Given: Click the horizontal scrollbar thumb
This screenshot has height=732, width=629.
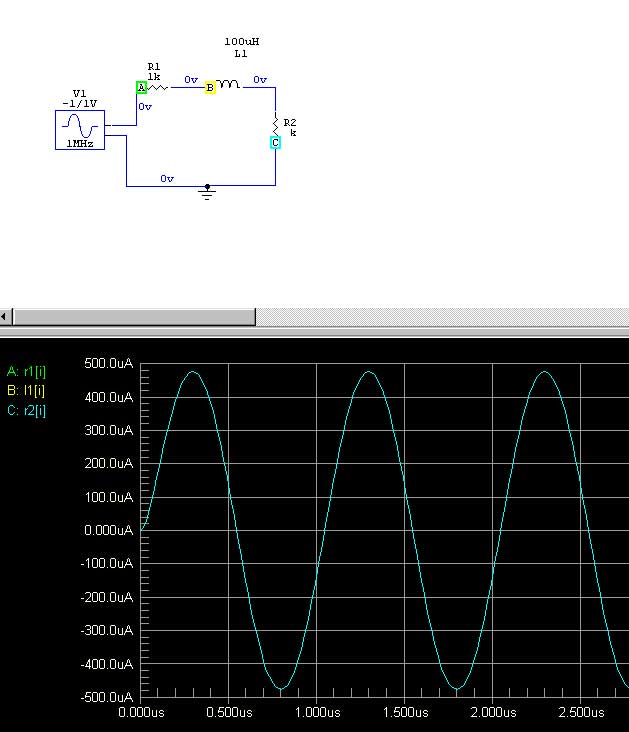Looking at the screenshot, I should pos(134,317).
